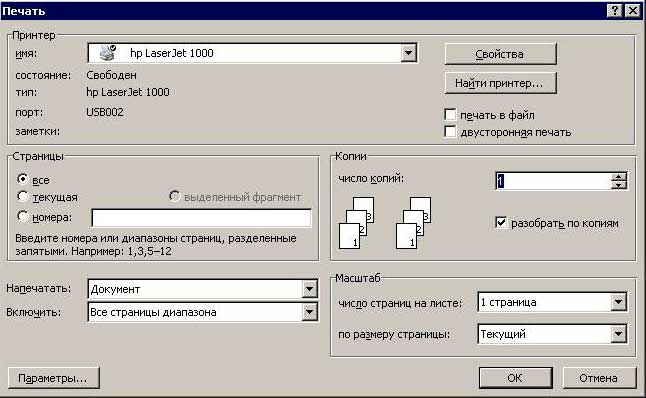Viewport: 646px width, 398px height.
Task: Uncheck «разобрать по копиям»
Action: (x=501, y=223)
